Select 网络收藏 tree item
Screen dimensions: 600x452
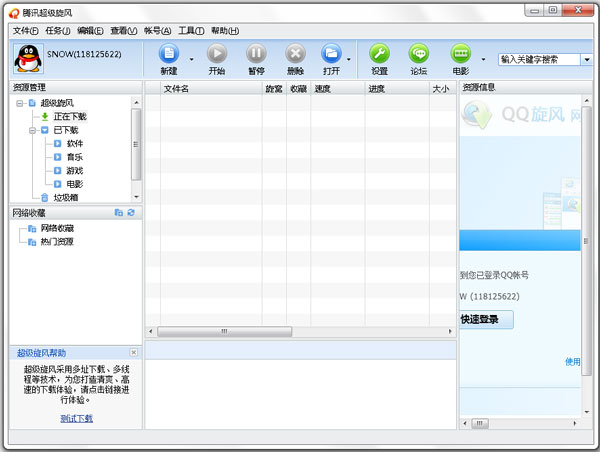point(57,228)
